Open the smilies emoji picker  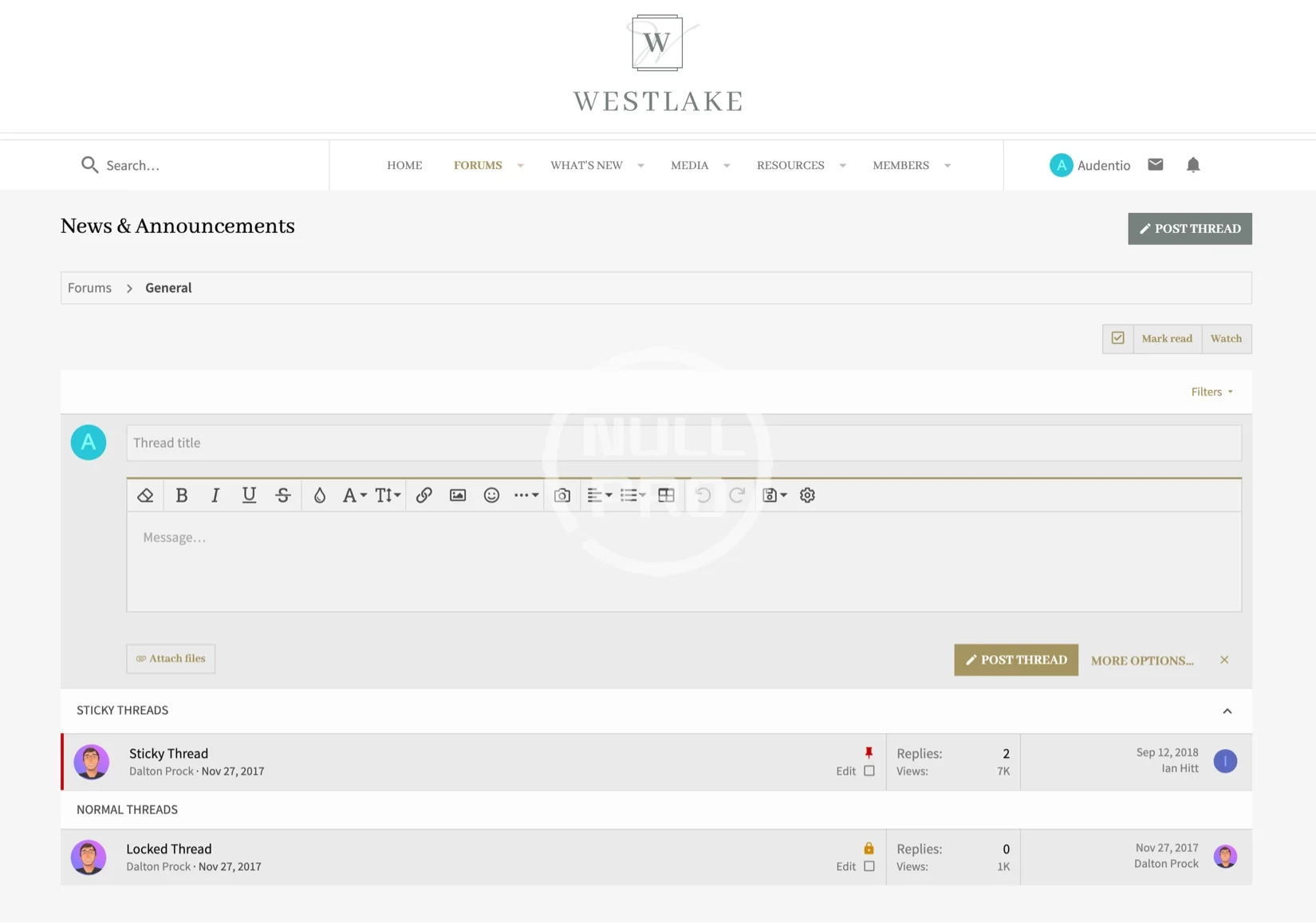pos(491,495)
